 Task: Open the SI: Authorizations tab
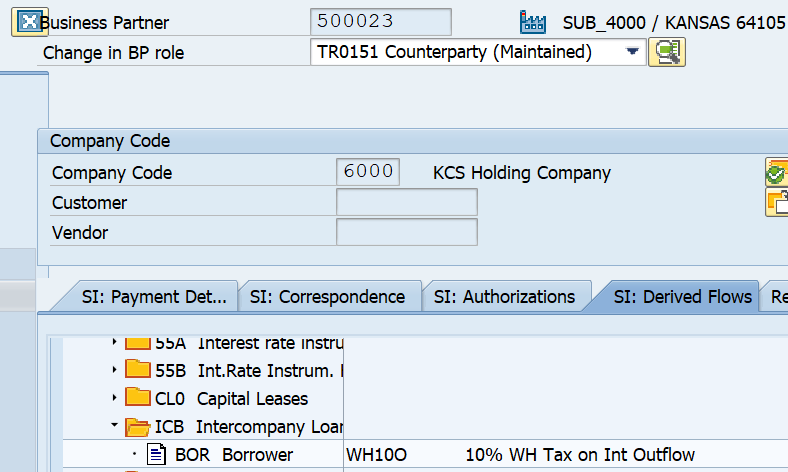click(x=504, y=296)
